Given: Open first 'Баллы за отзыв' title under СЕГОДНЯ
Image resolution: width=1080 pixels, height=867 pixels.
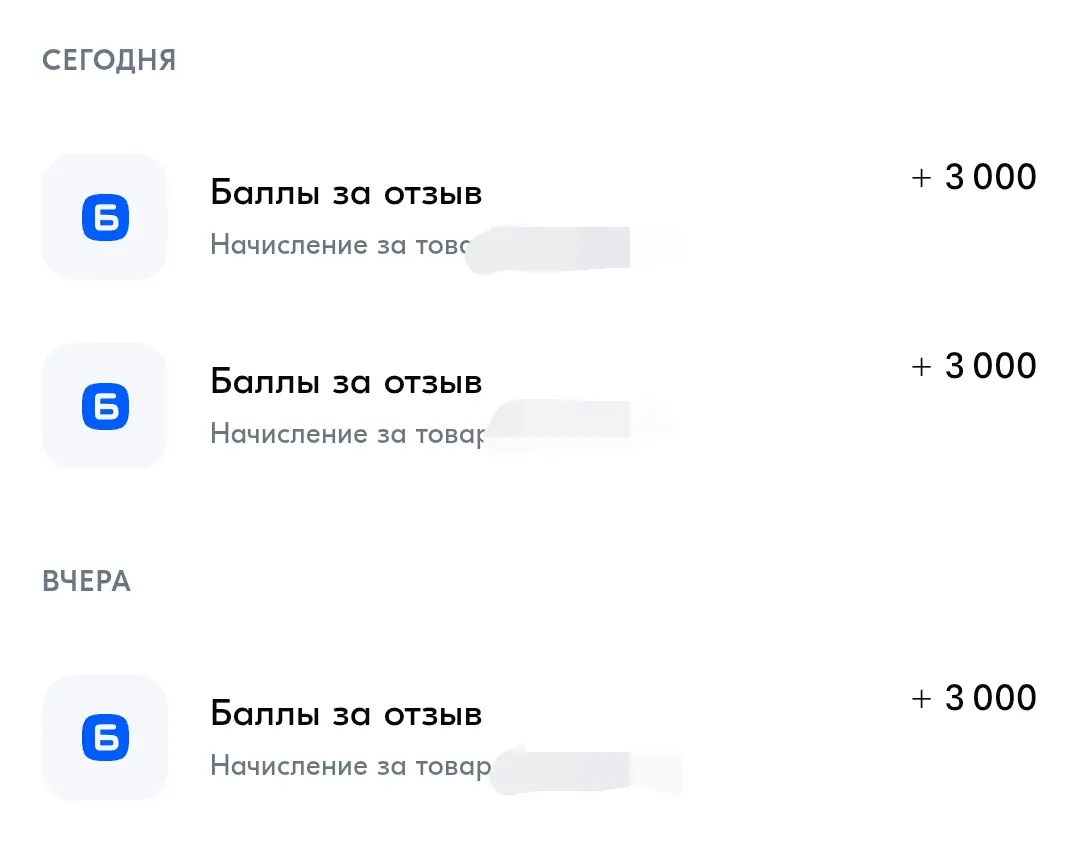Looking at the screenshot, I should pyautogui.click(x=346, y=193).
